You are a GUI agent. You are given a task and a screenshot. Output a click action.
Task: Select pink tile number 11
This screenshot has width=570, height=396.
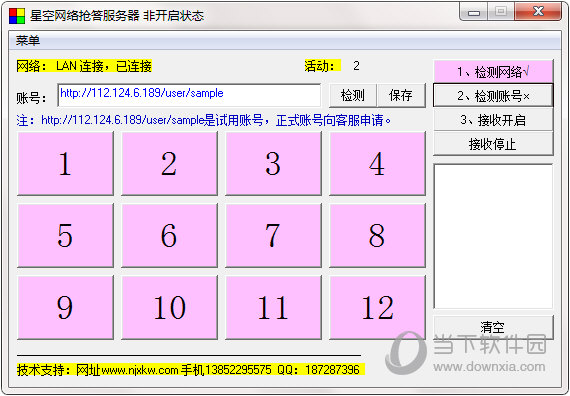click(x=273, y=307)
